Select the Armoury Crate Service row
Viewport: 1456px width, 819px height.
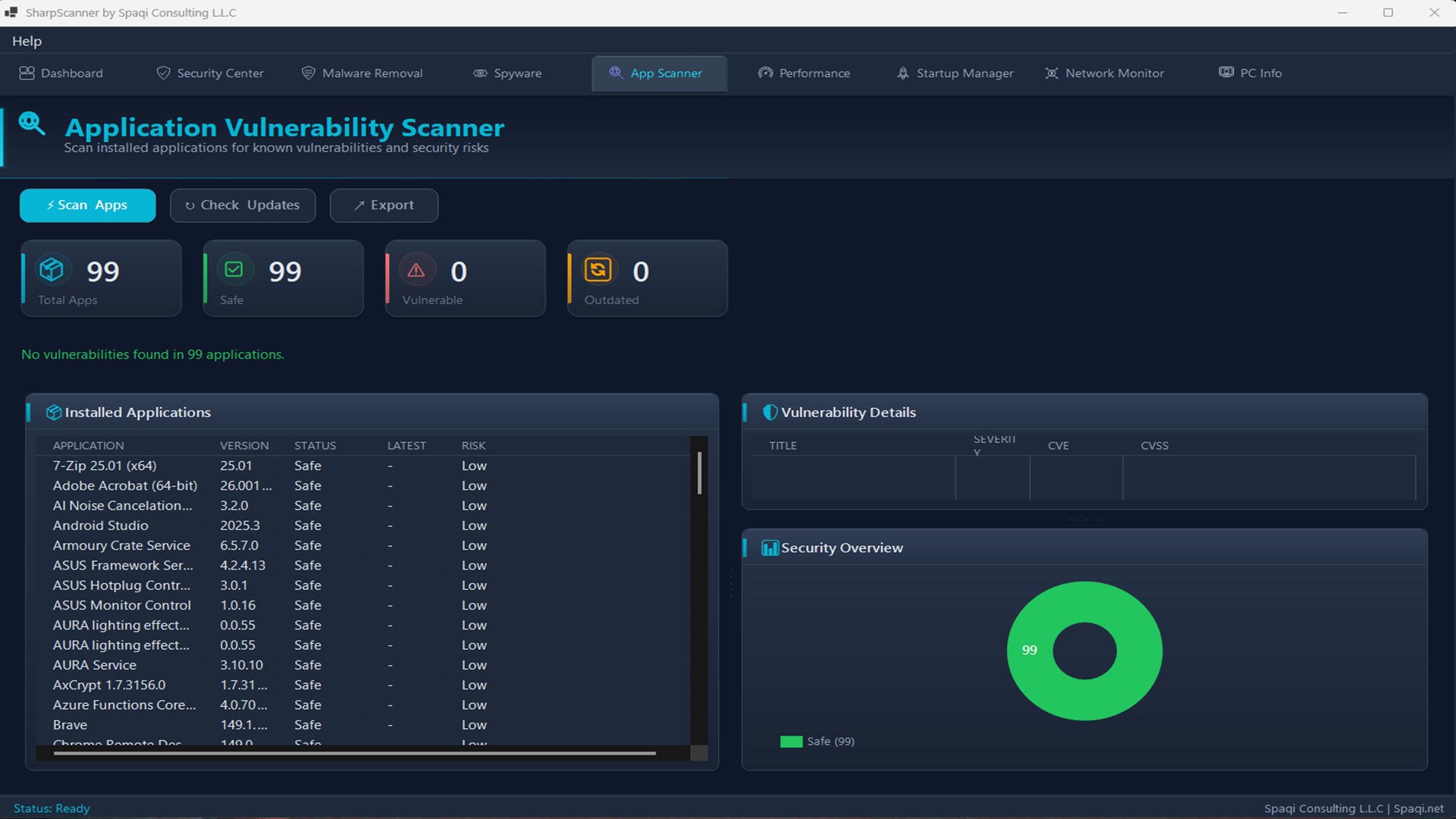(364, 545)
